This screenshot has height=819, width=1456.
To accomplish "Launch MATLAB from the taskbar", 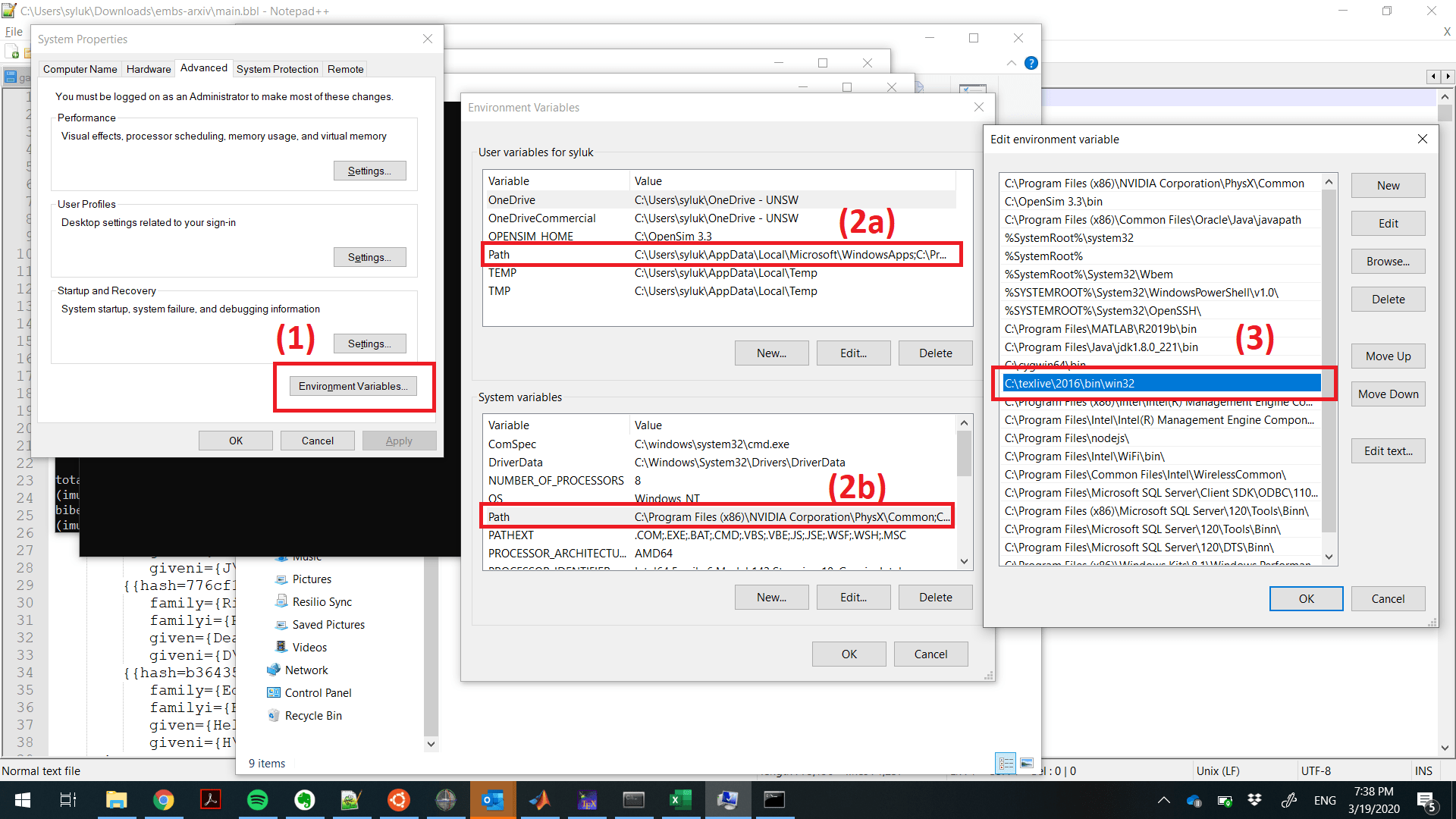I will pos(540,800).
